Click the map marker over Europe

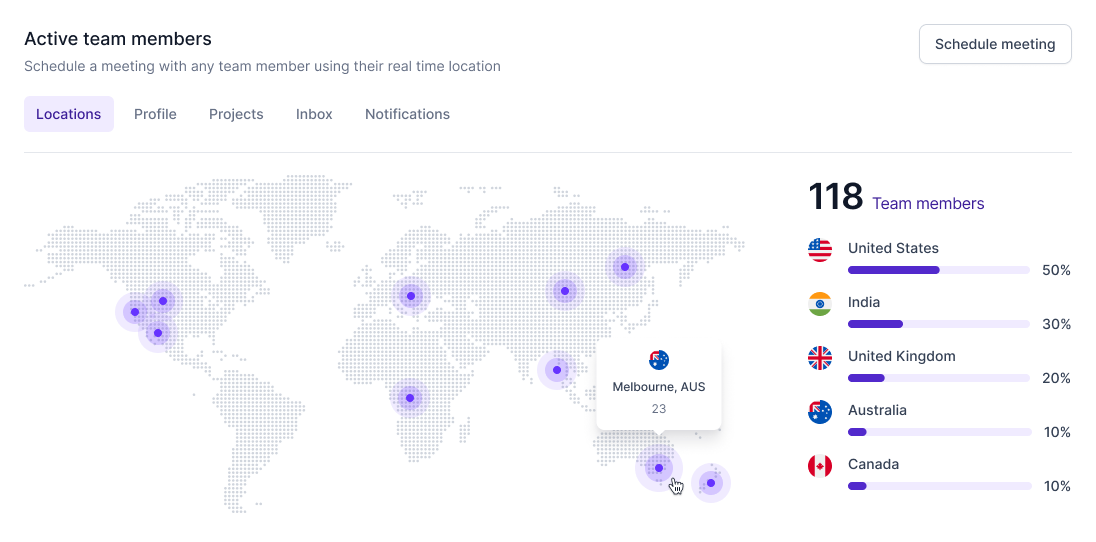(x=410, y=296)
